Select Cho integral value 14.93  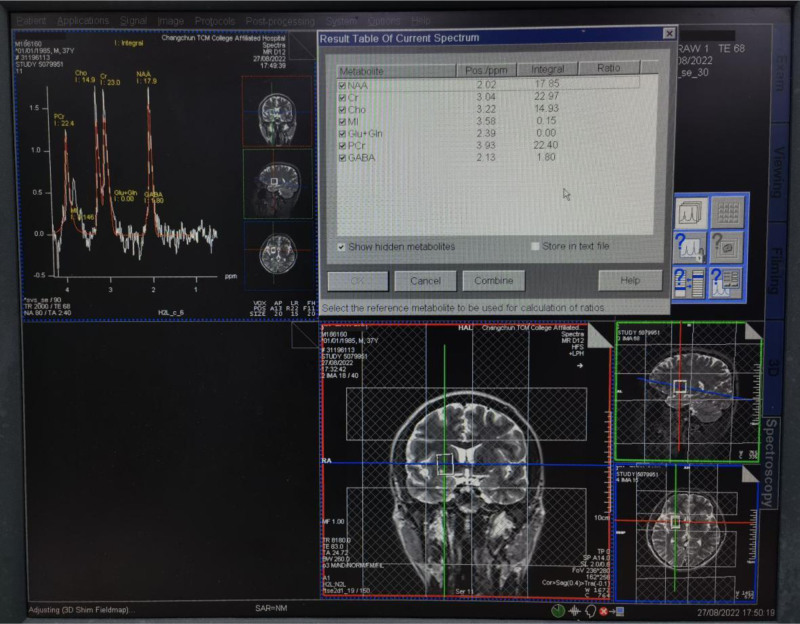[547, 108]
